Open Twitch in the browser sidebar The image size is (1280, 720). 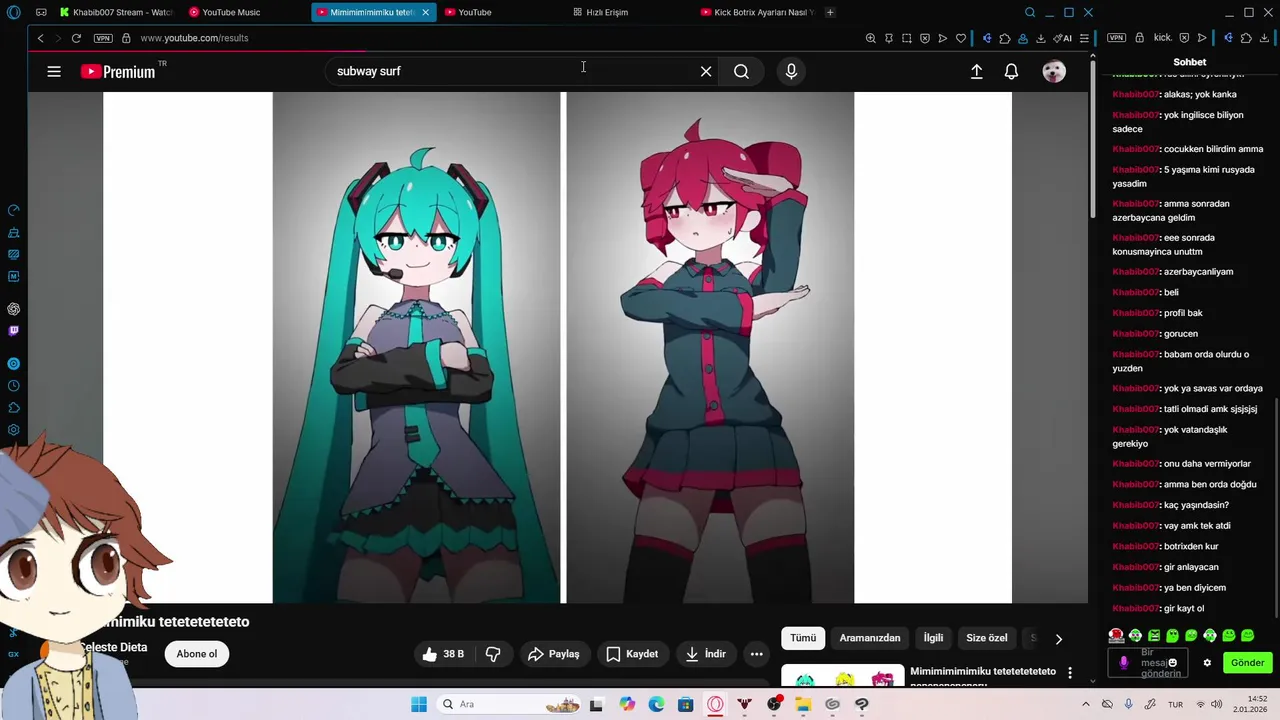point(13,330)
